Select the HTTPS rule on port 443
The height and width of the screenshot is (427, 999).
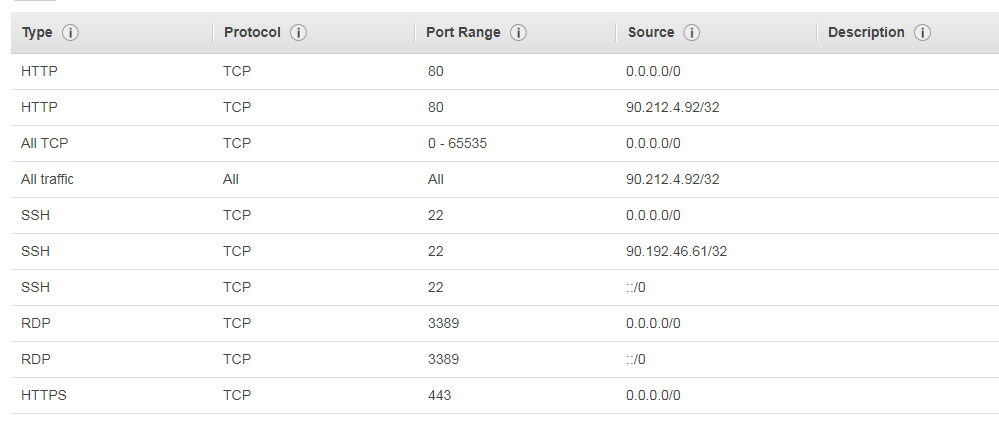[44, 395]
